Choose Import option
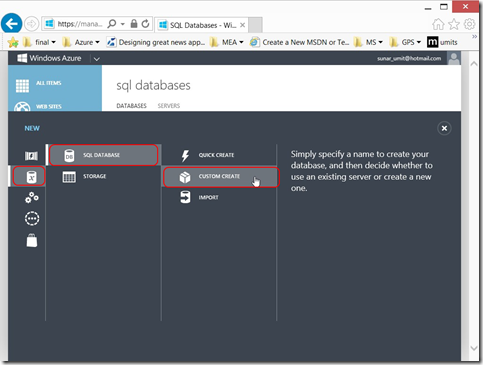This screenshot has height=365, width=483. (x=219, y=197)
